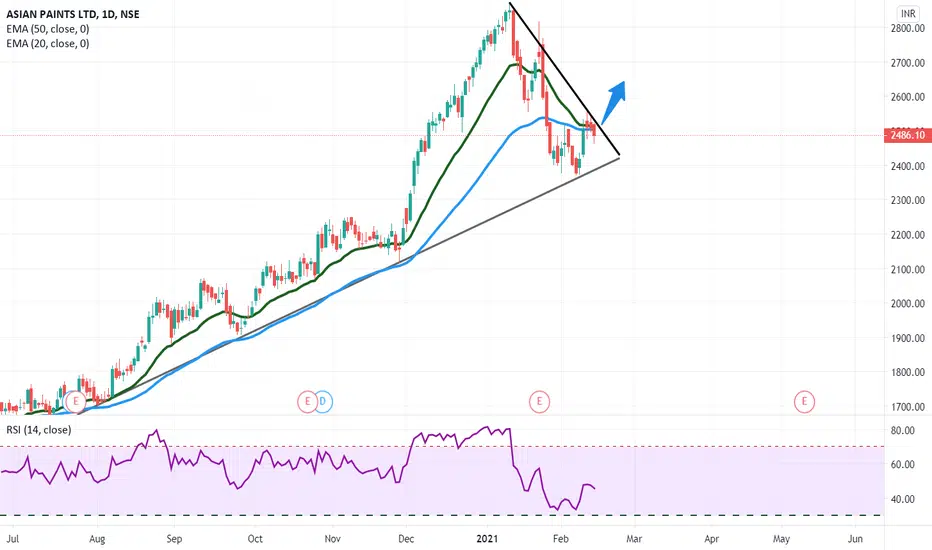Click the 2100.00 price axis label

tap(908, 269)
